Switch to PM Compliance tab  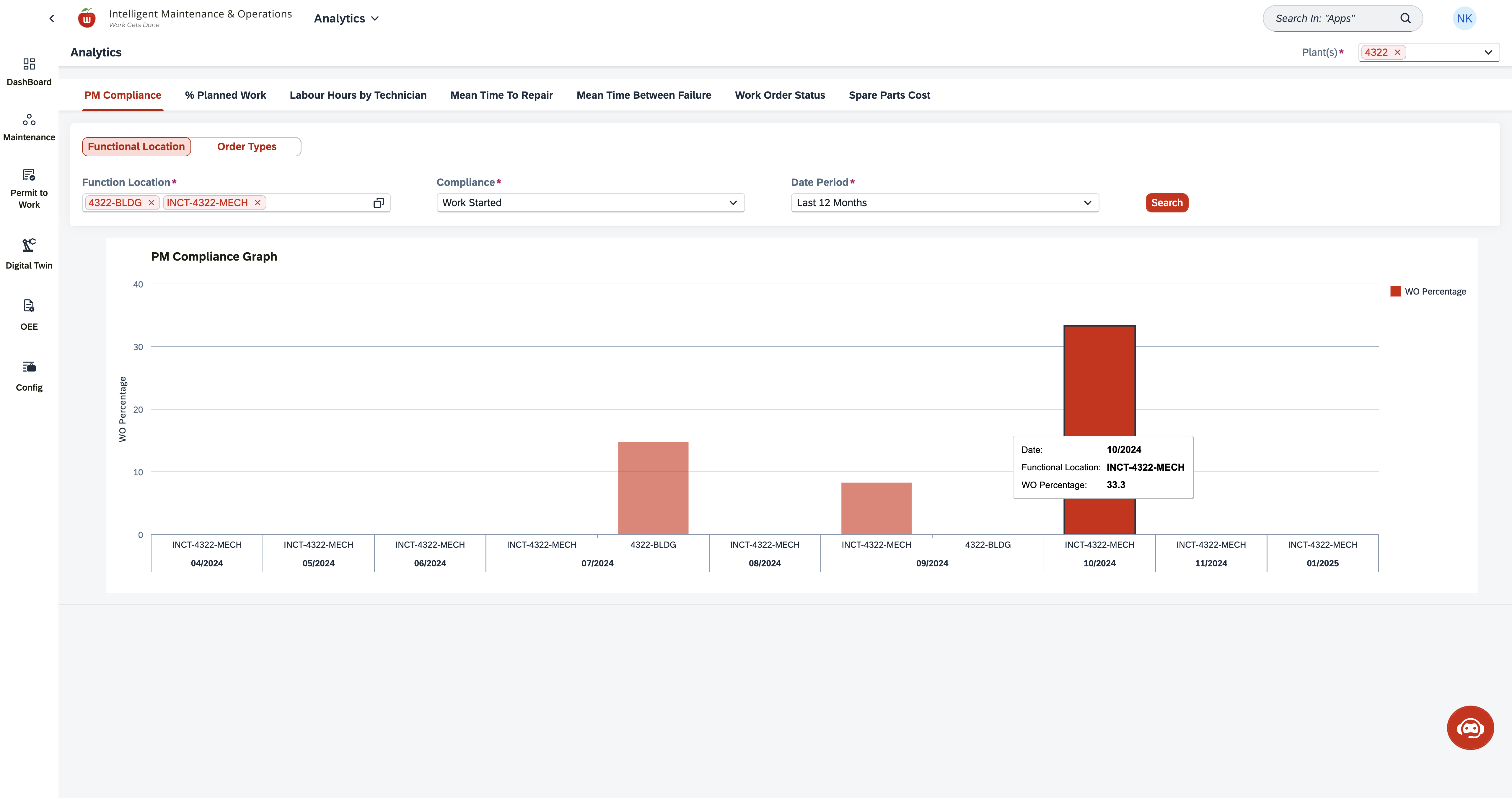tap(123, 95)
